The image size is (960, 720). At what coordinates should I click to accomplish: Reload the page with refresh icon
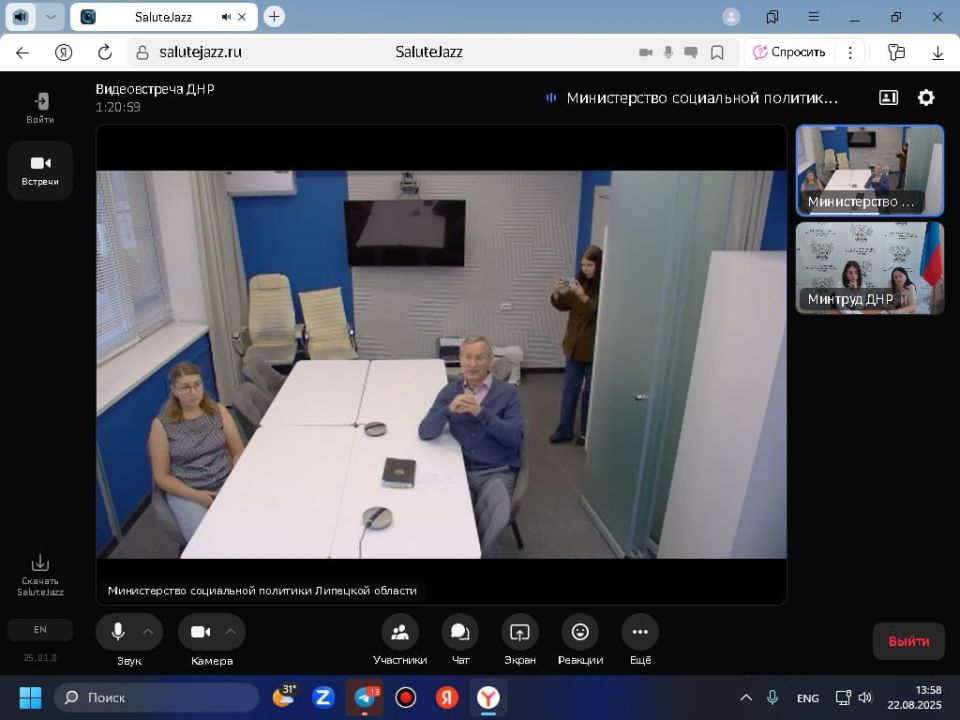(105, 53)
